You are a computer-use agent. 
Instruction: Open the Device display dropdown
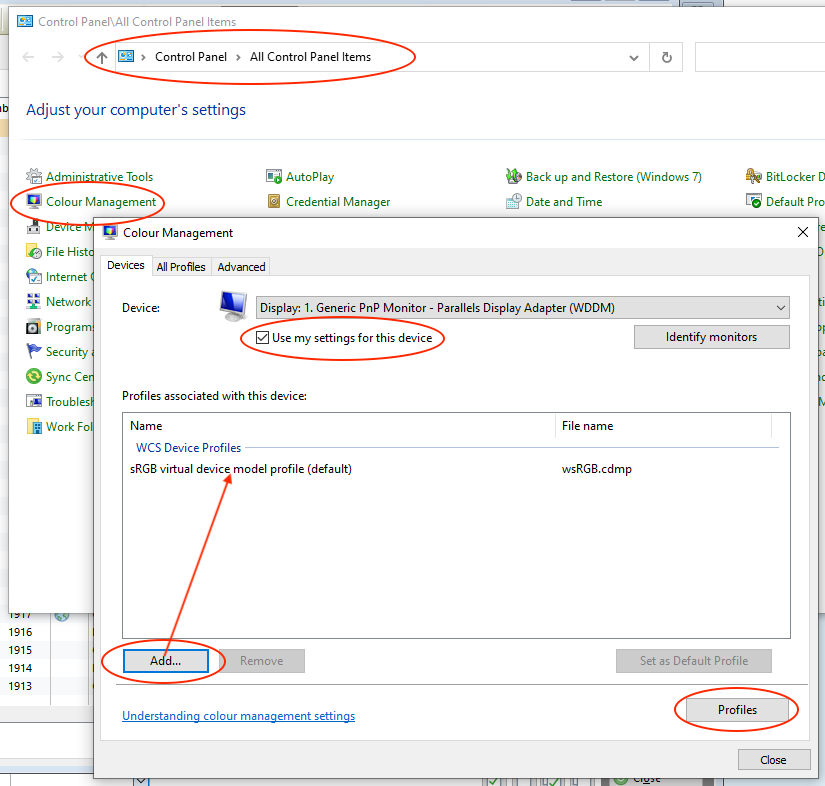(x=522, y=308)
